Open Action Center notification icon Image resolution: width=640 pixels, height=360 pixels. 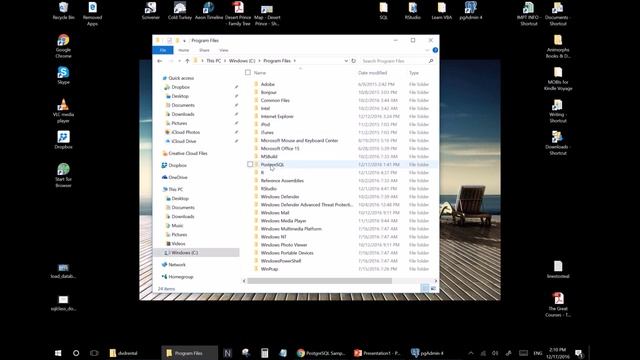coord(579,353)
